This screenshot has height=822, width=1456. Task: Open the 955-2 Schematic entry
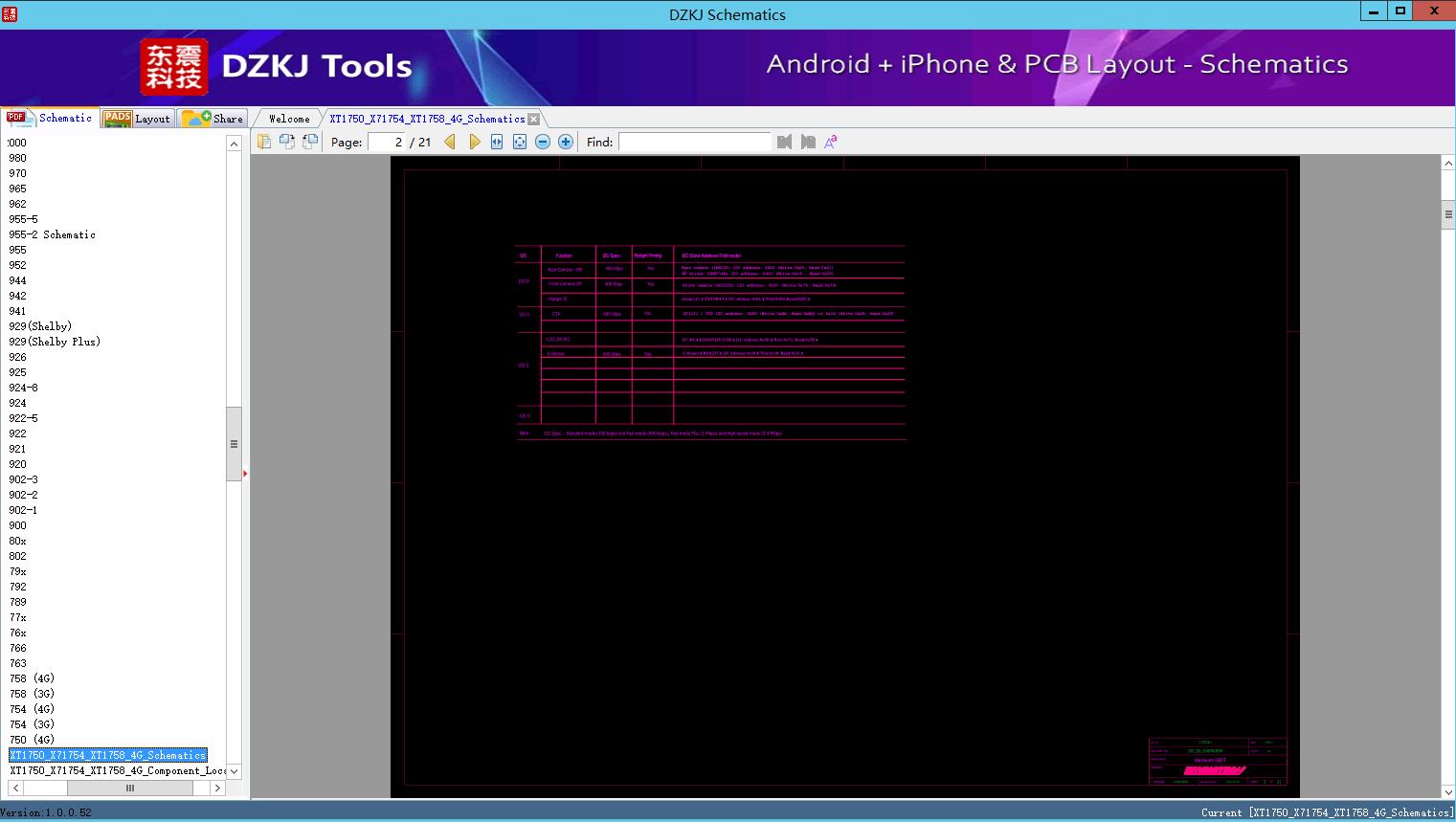click(x=53, y=234)
